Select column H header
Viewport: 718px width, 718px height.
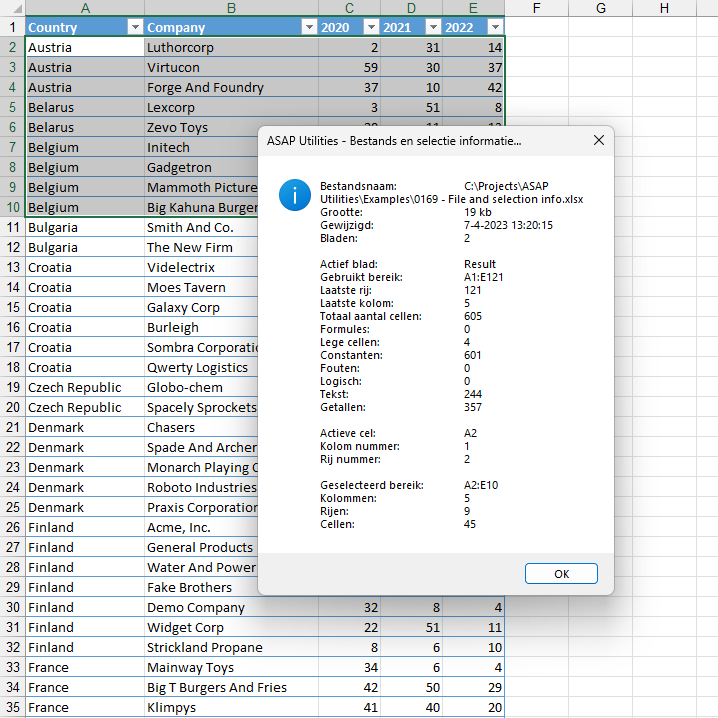664,8
